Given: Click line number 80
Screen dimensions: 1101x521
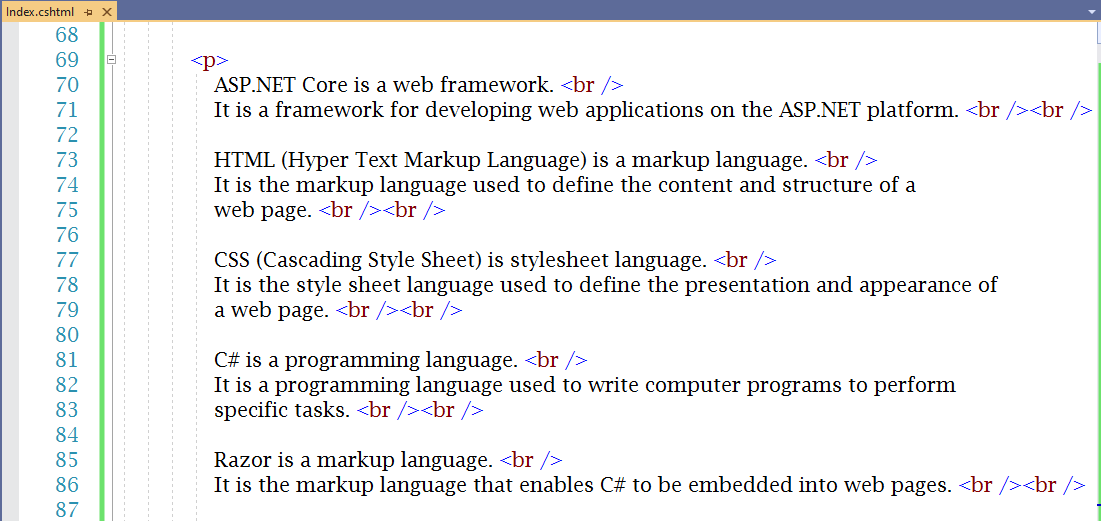Looking at the screenshot, I should 67,335.
